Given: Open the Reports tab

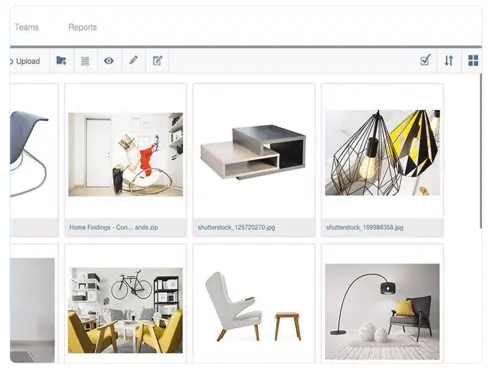Looking at the screenshot, I should (x=82, y=27).
